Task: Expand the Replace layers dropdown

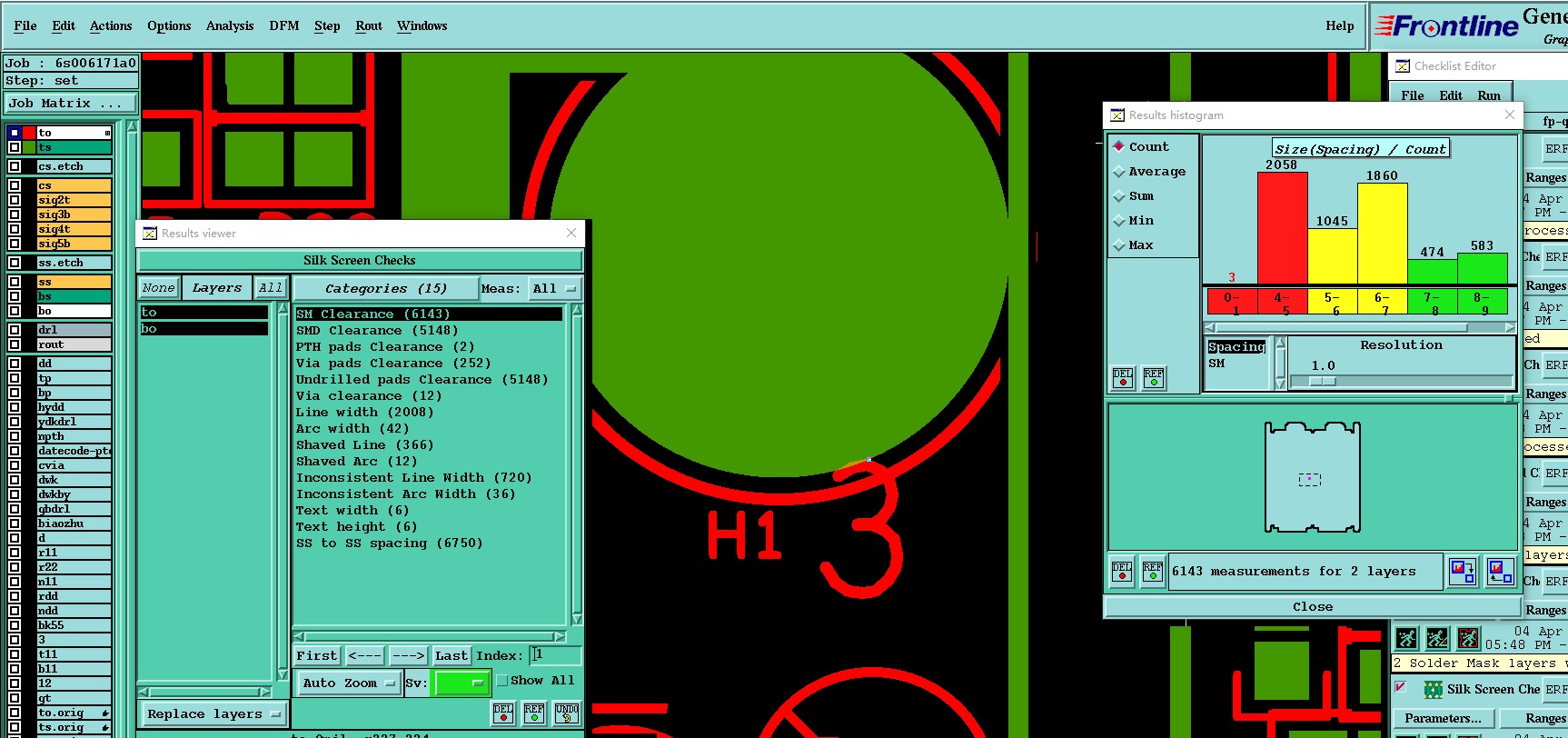Action: point(213,714)
